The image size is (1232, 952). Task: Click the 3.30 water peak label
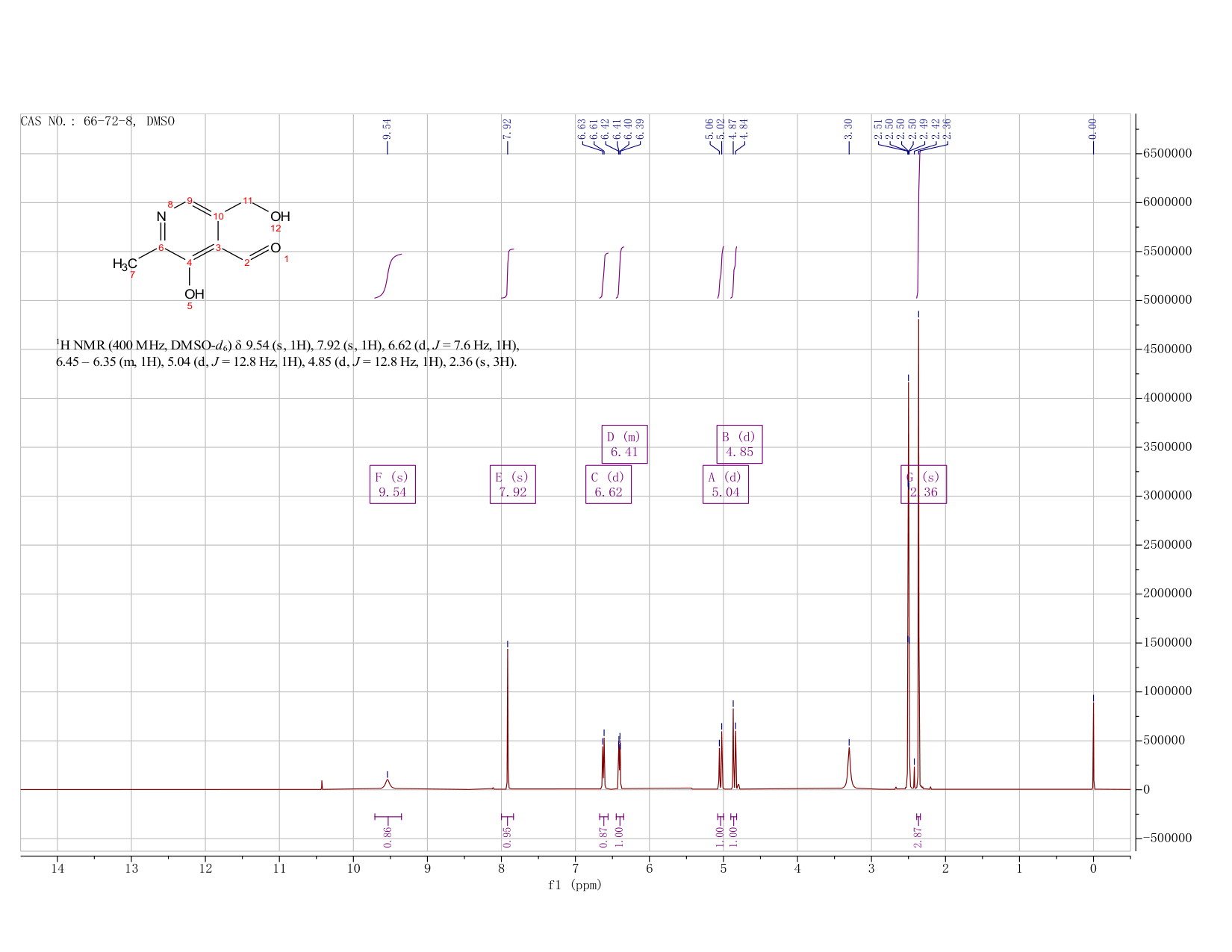tap(849, 129)
